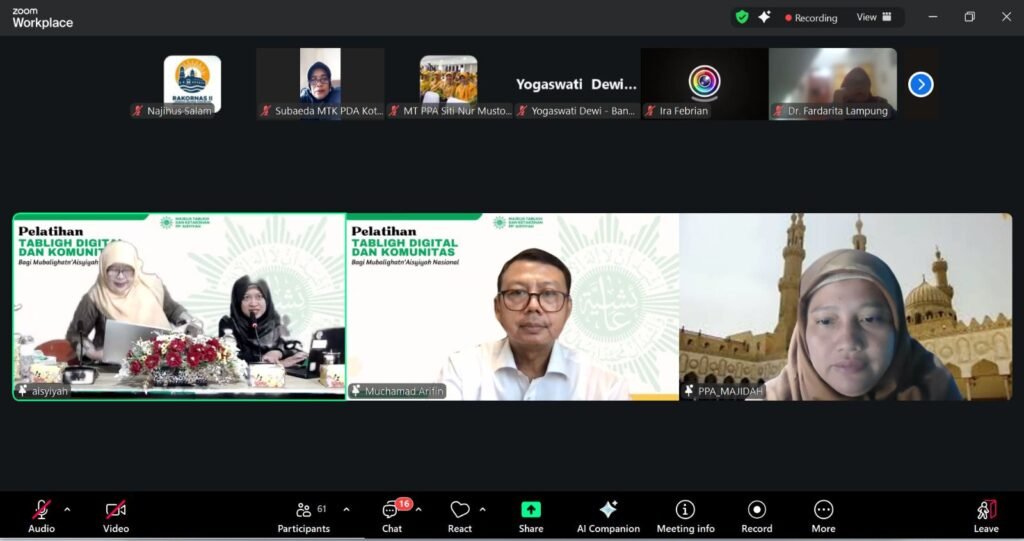This screenshot has height=541, width=1024.
Task: Open the View layout menu
Action: point(873,17)
